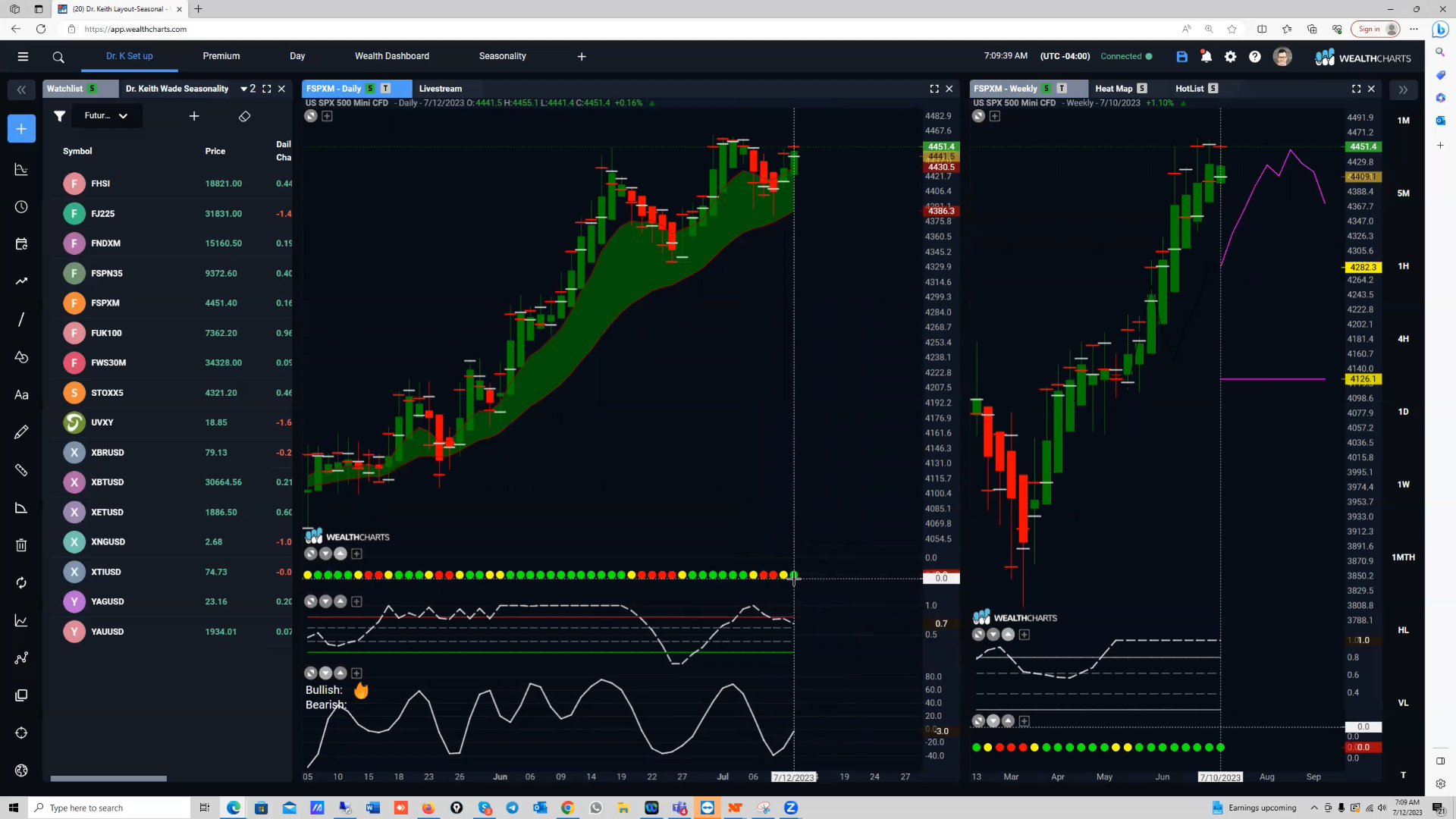Switch to the Premium layout tab
This screenshot has width=1456, height=819.
point(221,56)
